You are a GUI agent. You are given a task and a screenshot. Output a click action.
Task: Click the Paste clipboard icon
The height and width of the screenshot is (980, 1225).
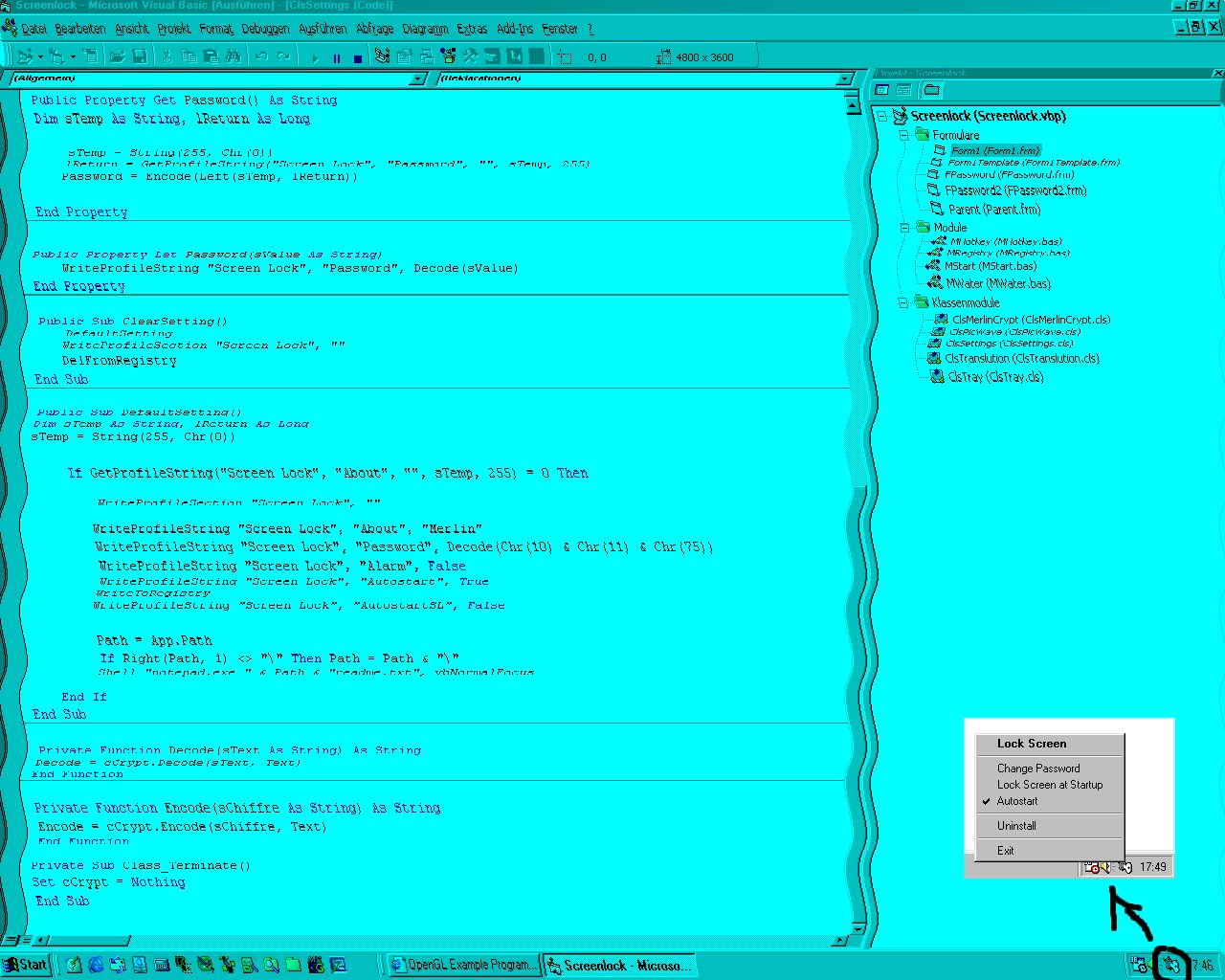(x=211, y=57)
